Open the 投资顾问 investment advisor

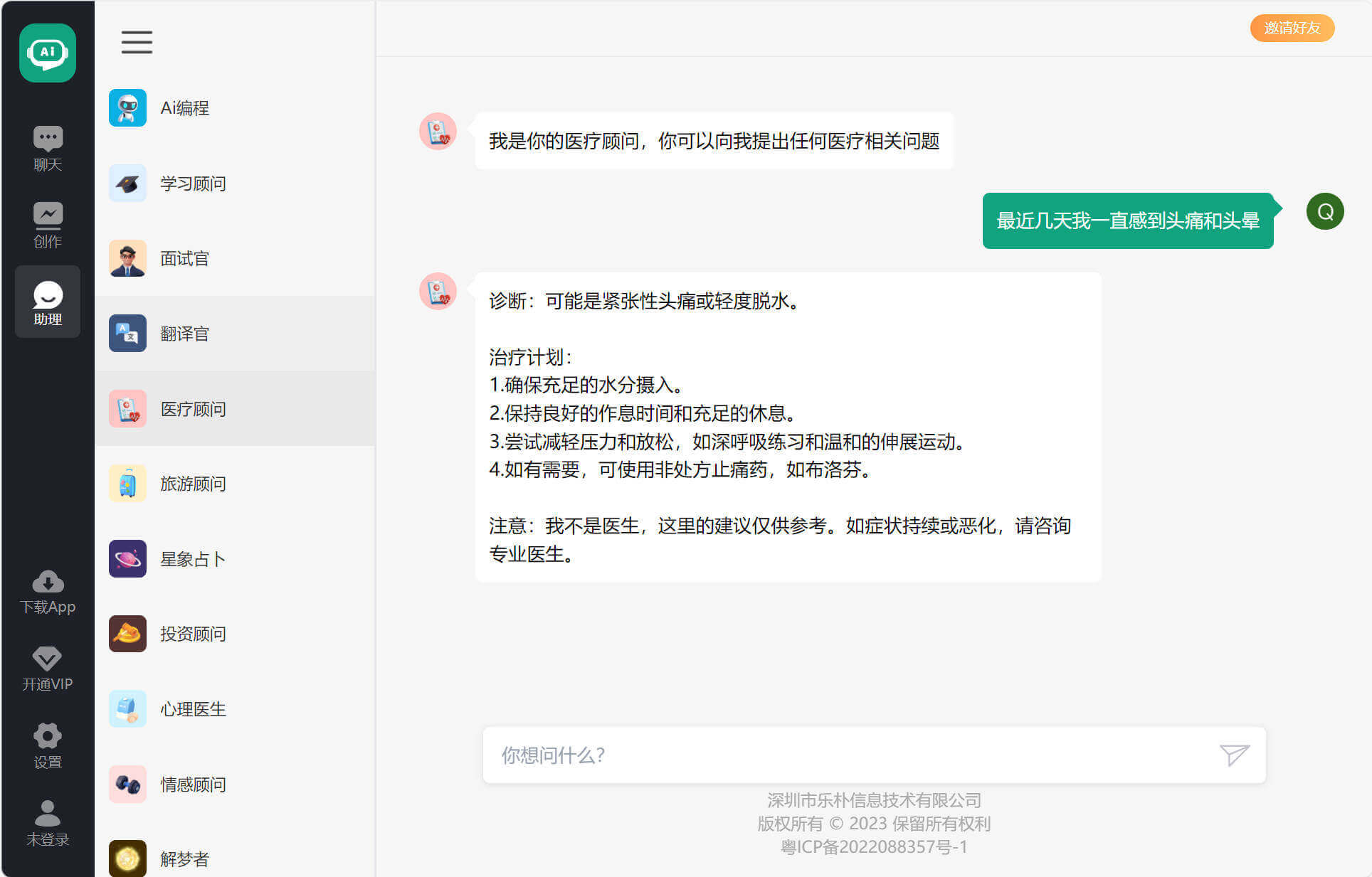pos(192,634)
